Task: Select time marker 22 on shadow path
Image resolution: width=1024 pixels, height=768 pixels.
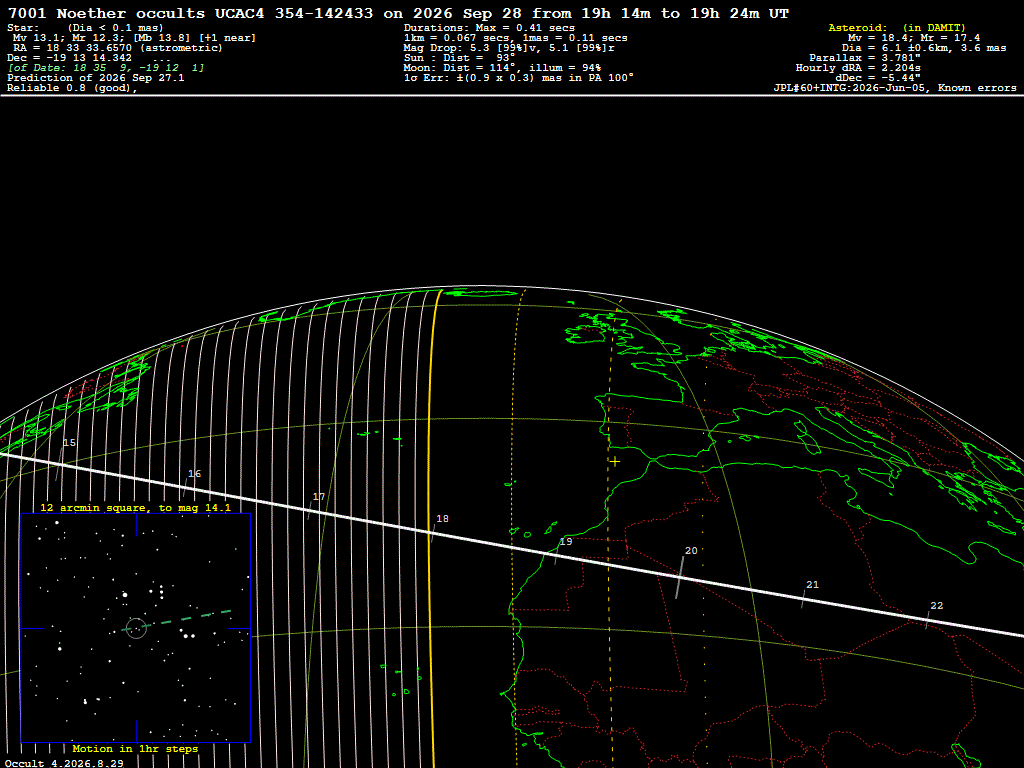Action: pos(936,605)
